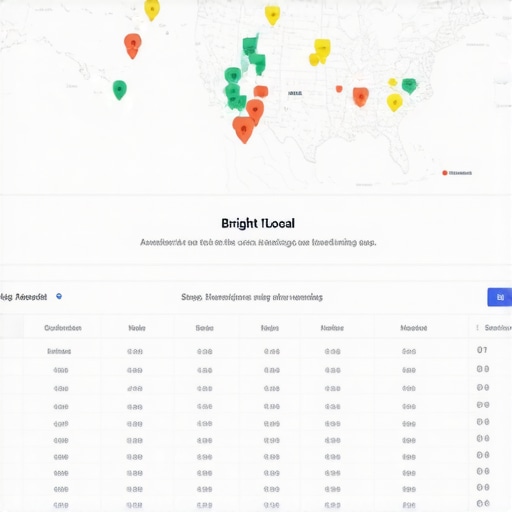
Task: Click the red legend dot below the map
Action: point(445,173)
